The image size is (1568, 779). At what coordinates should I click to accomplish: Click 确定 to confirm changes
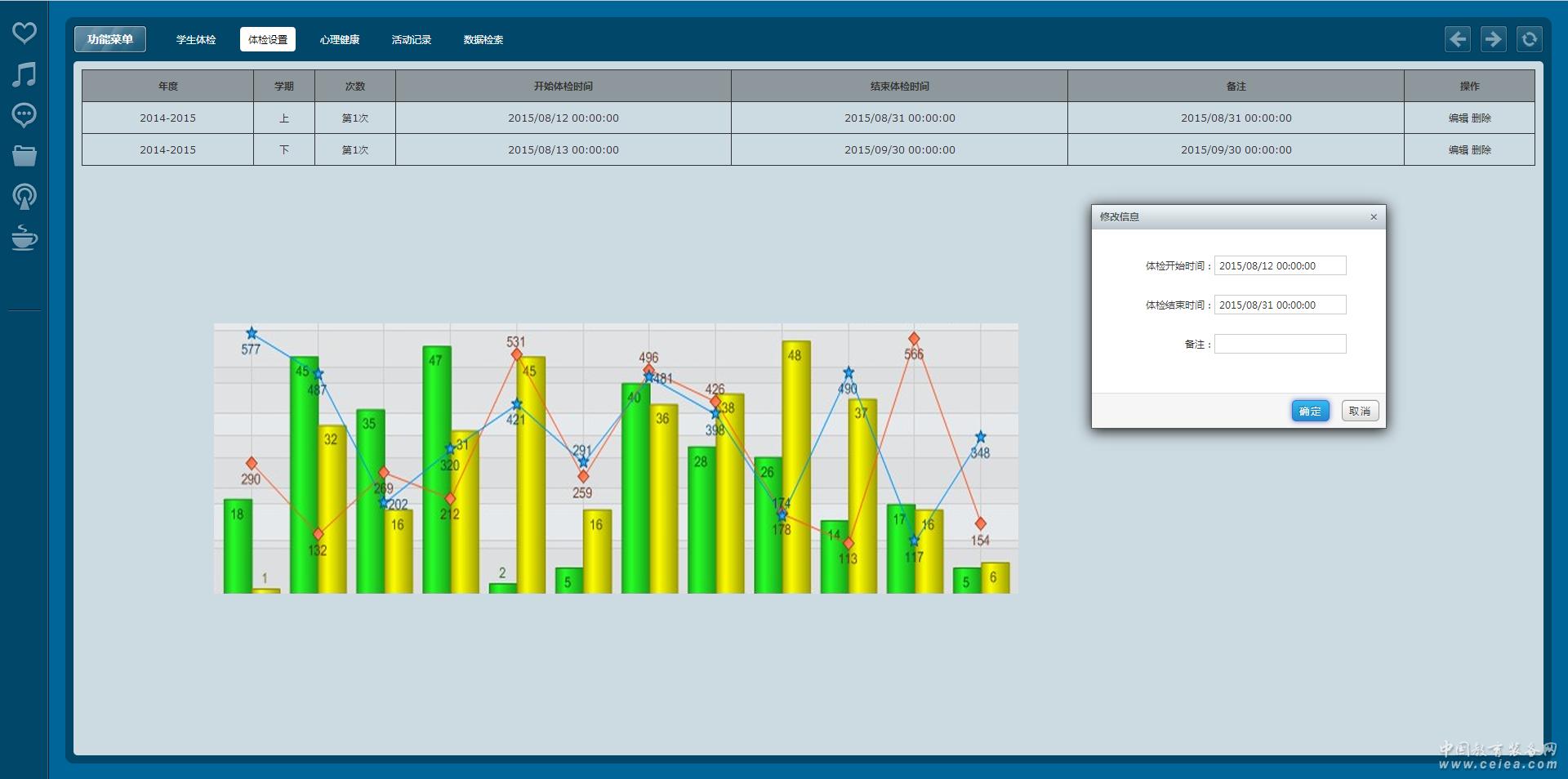click(1310, 411)
